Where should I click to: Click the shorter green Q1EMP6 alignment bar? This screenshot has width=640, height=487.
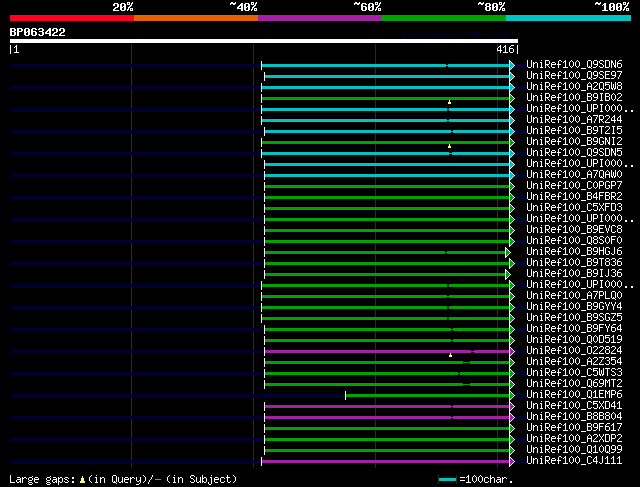pyautogui.click(x=427, y=396)
